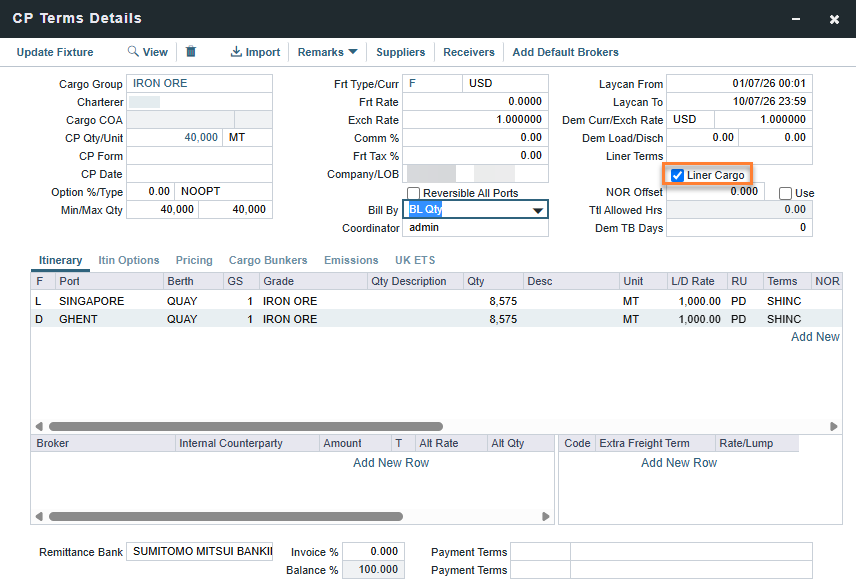Image resolution: width=856 pixels, height=588 pixels.
Task: Click the broker grid horizontal scrollbar thumb
Action: tap(226, 516)
